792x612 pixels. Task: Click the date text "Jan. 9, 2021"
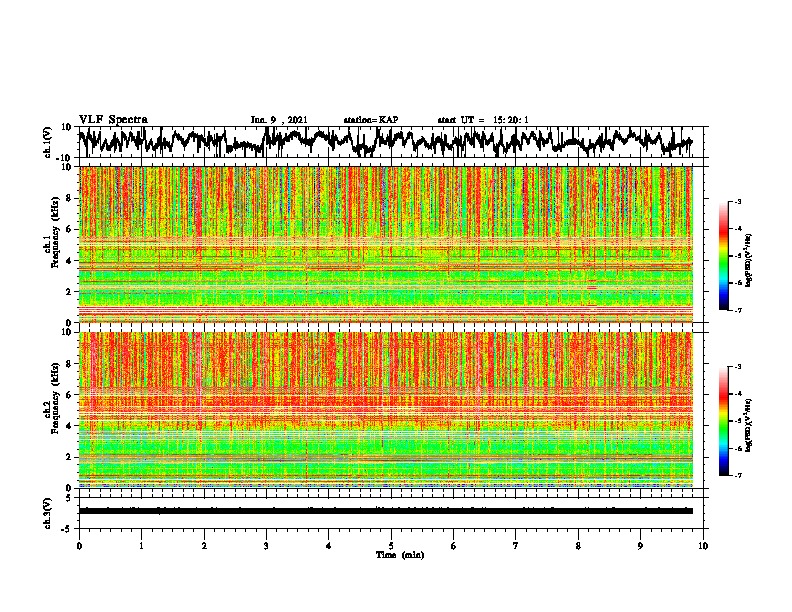pyautogui.click(x=279, y=120)
